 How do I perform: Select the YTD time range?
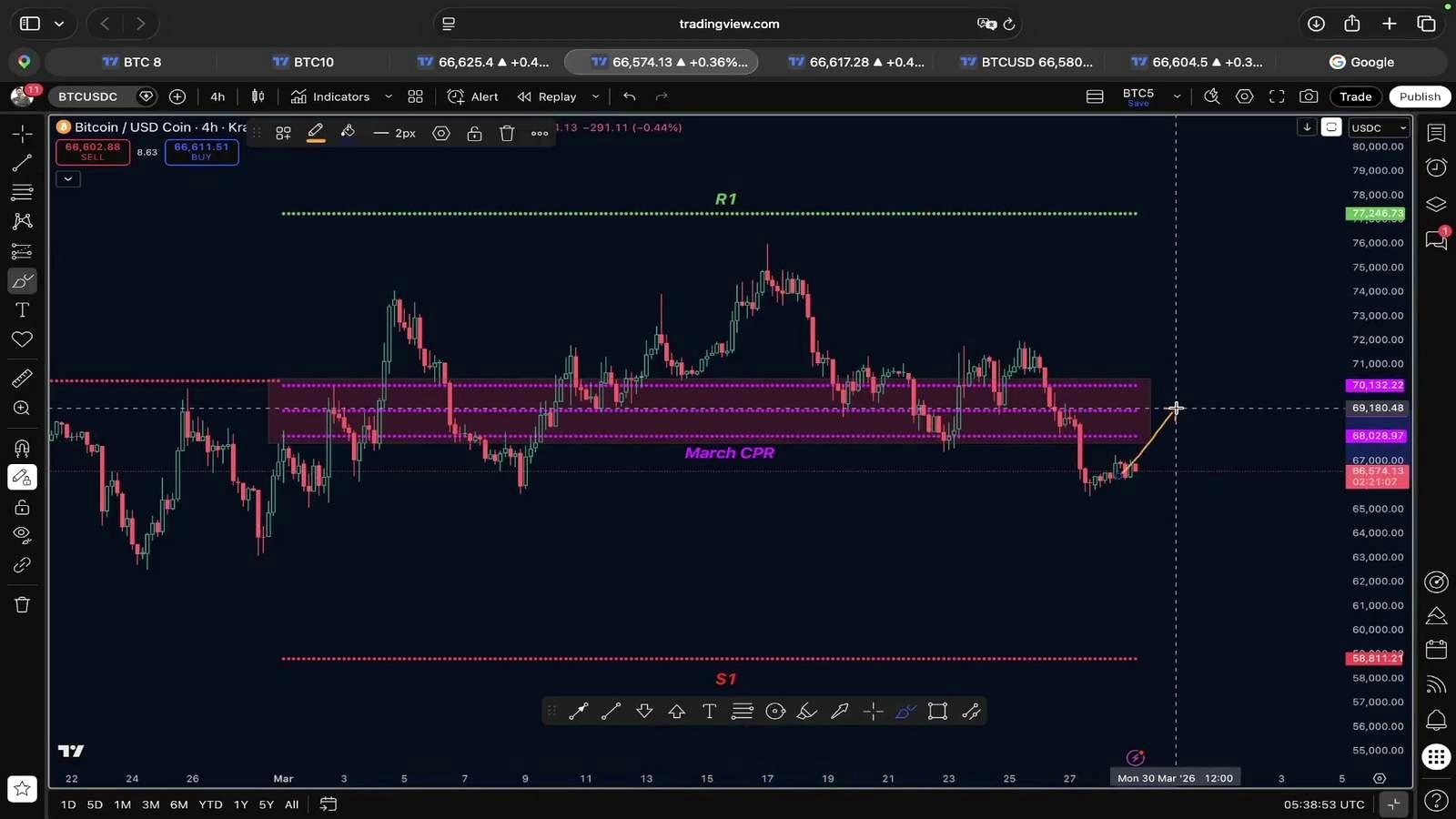210,804
